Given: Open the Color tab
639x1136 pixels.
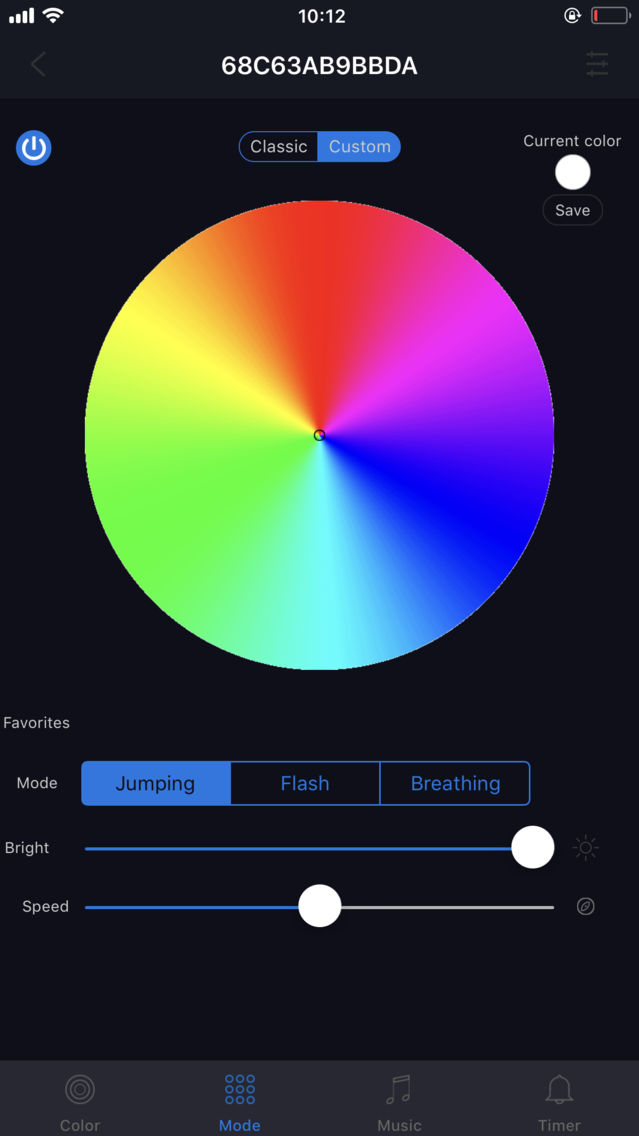Looking at the screenshot, I should point(80,1101).
